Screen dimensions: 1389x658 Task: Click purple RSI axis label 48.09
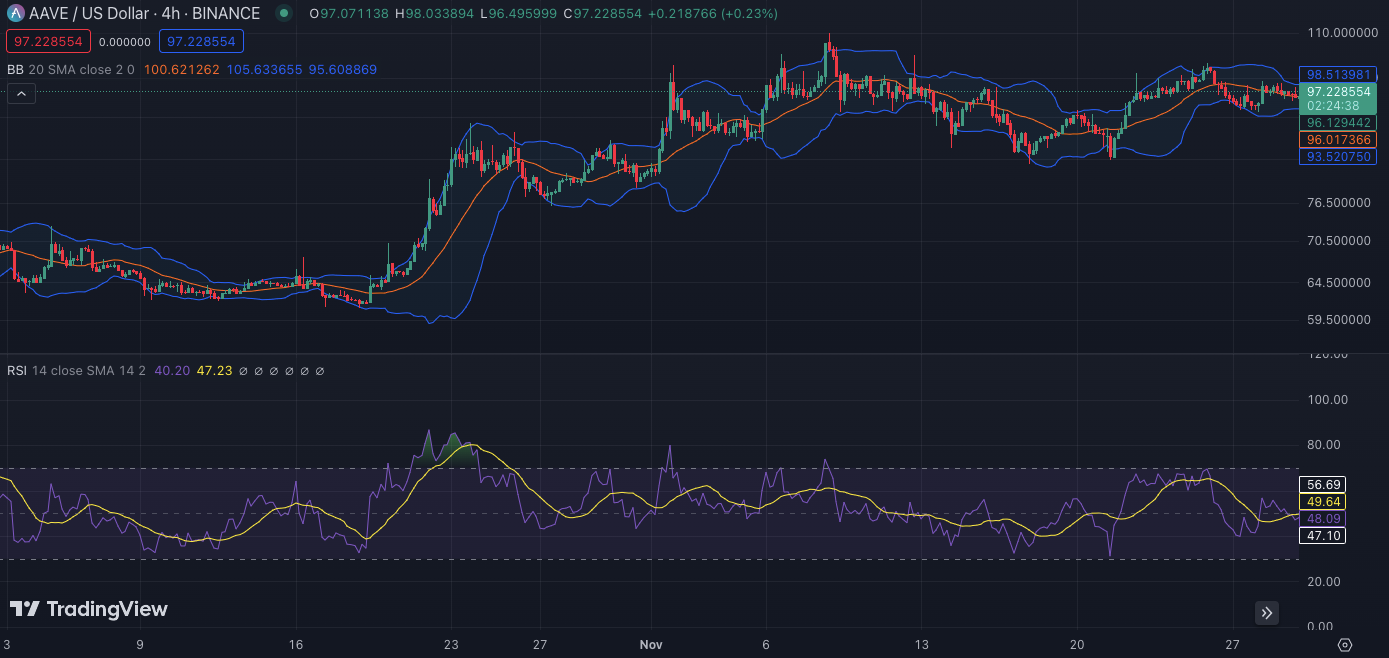(1322, 518)
